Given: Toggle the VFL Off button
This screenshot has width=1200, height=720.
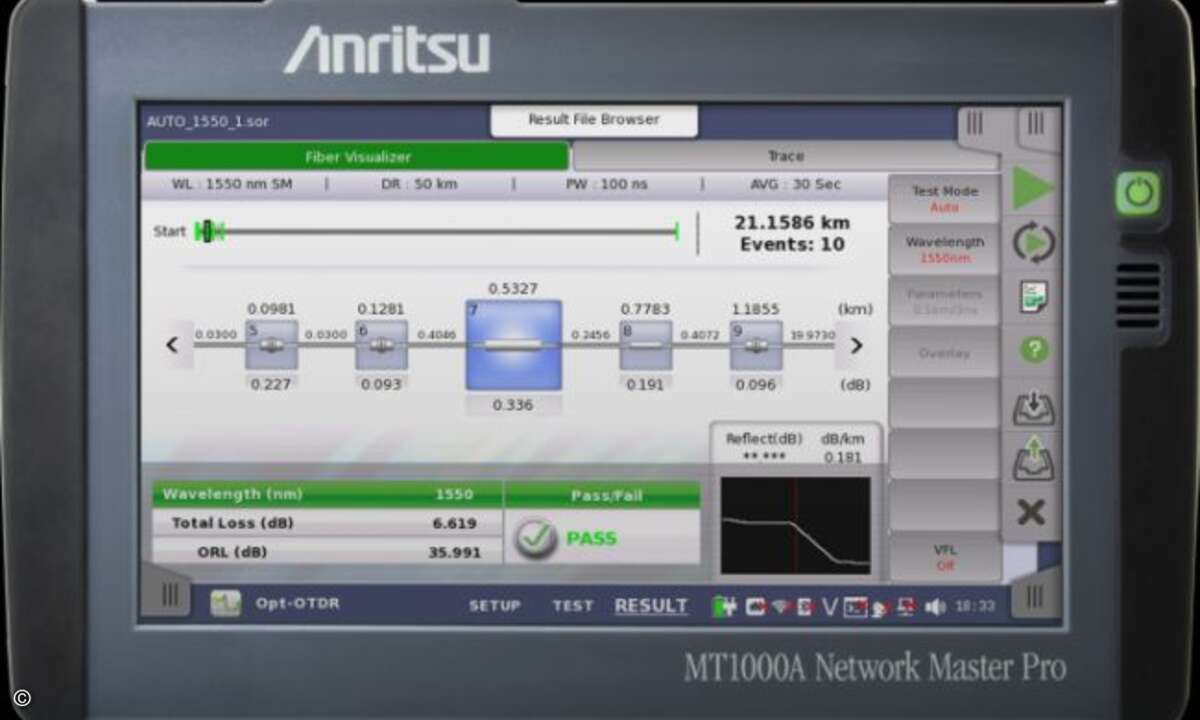Looking at the screenshot, I should click(x=944, y=557).
